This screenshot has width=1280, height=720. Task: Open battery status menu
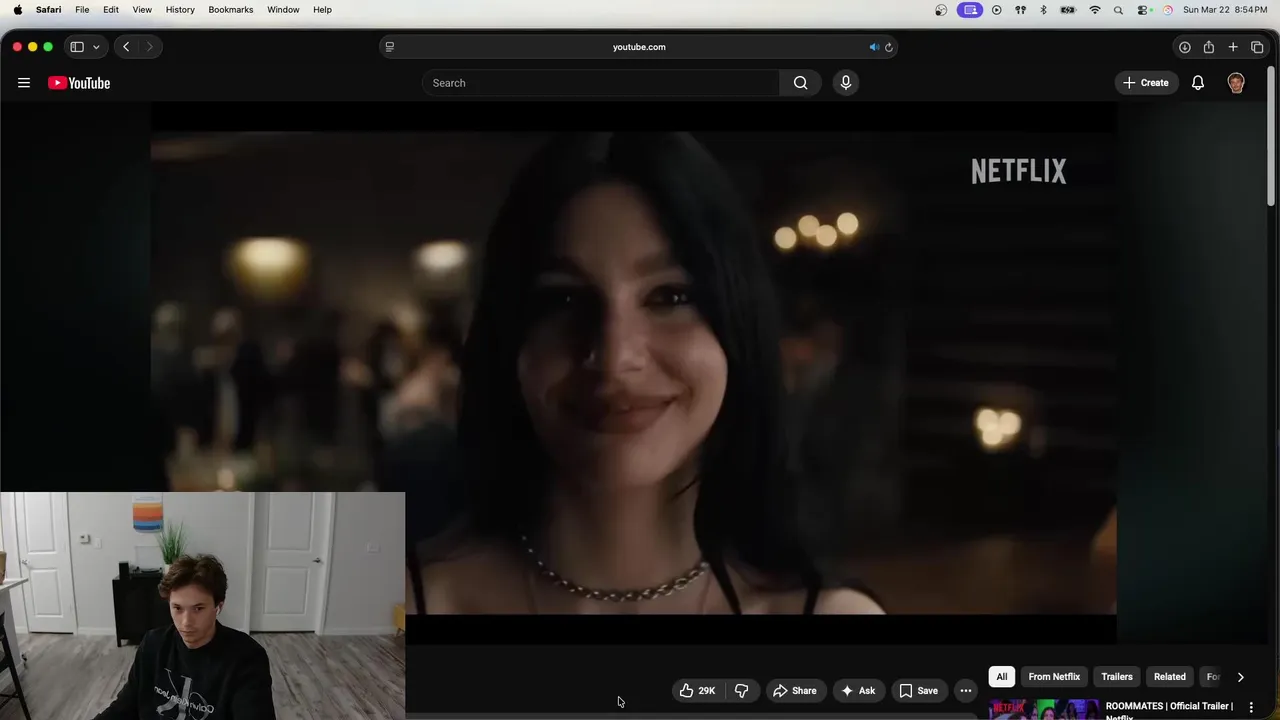(x=1068, y=10)
